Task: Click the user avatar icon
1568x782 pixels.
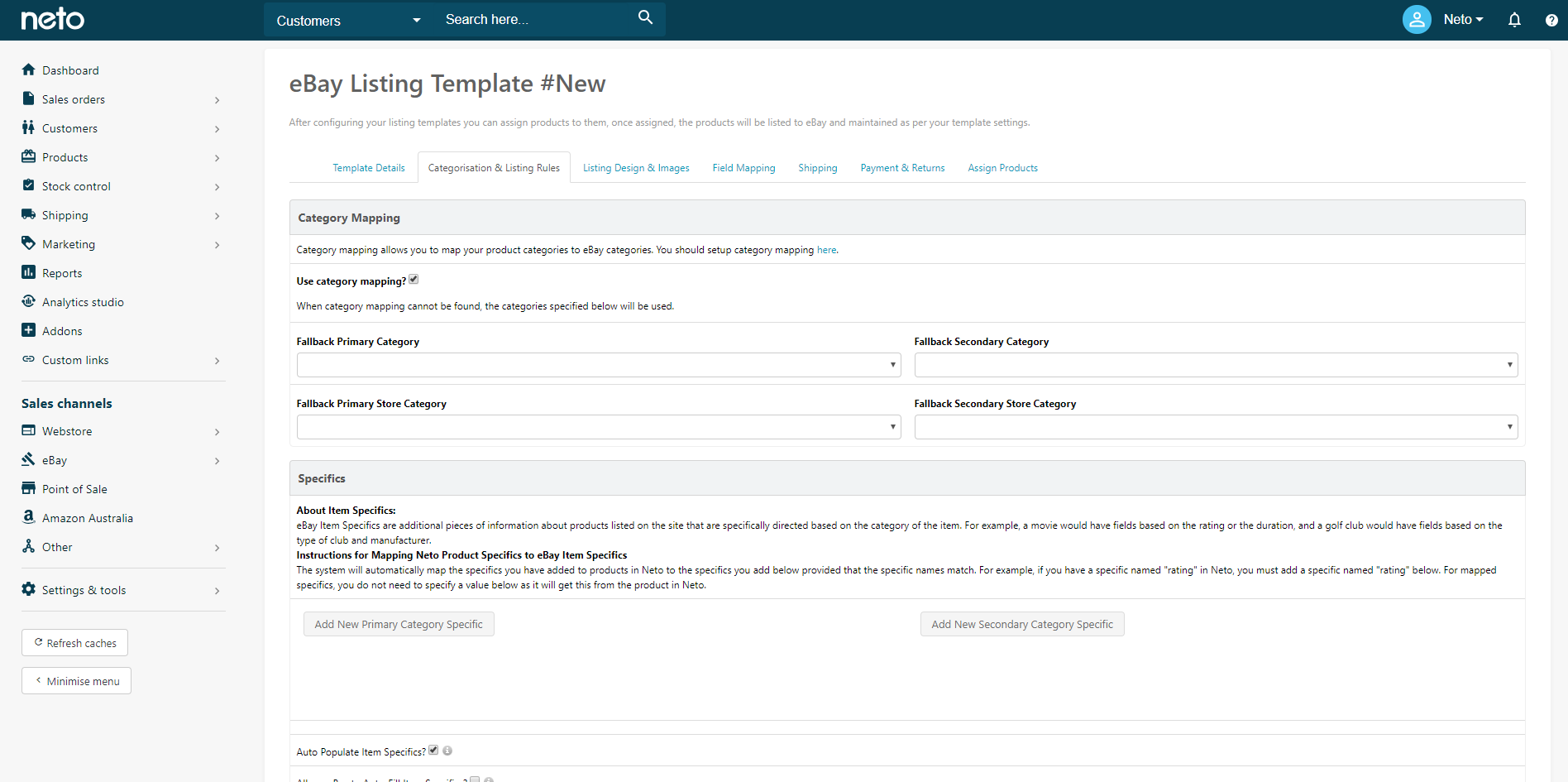Action: pyautogui.click(x=1417, y=19)
